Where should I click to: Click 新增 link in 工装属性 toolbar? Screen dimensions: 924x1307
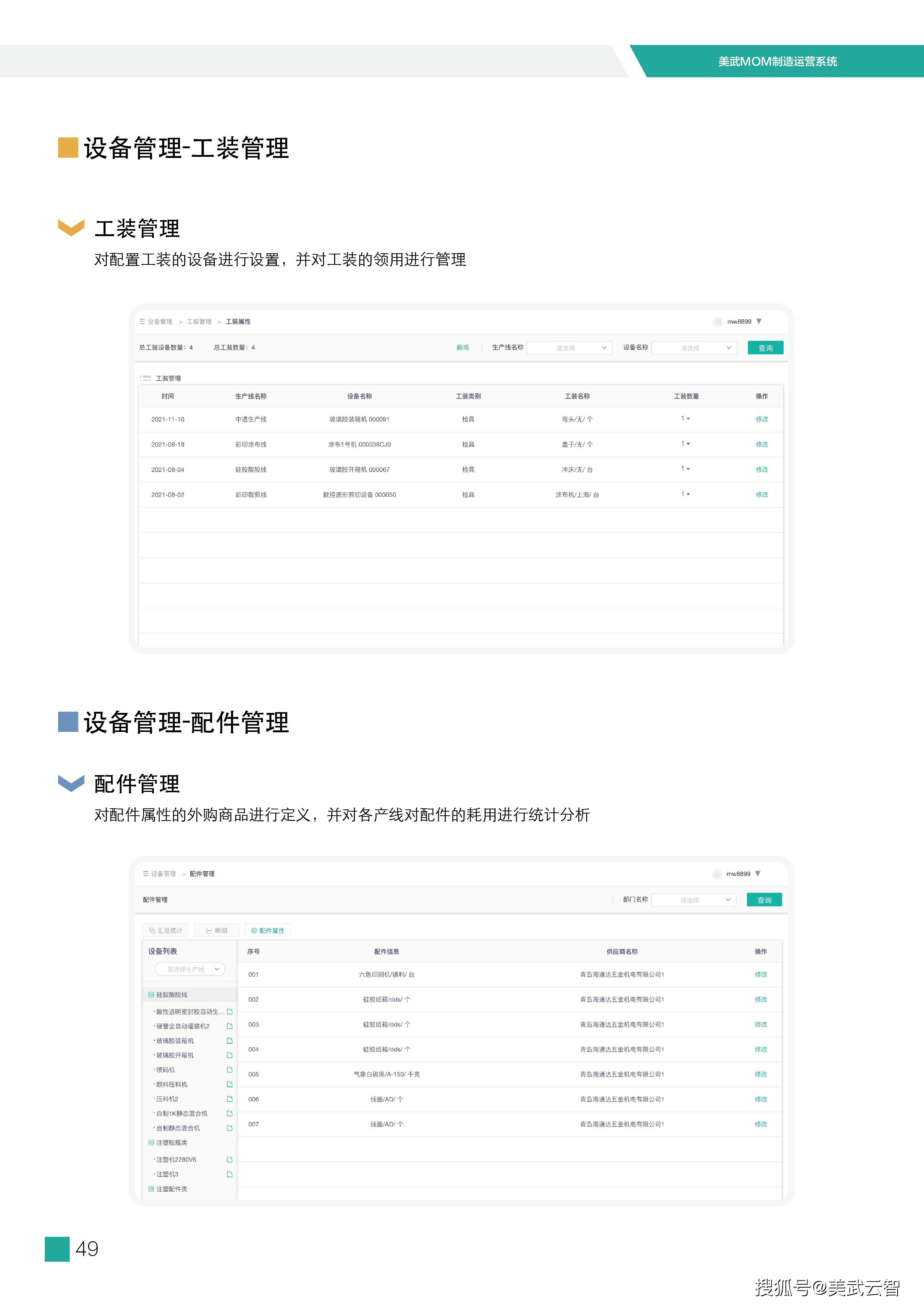[462, 348]
